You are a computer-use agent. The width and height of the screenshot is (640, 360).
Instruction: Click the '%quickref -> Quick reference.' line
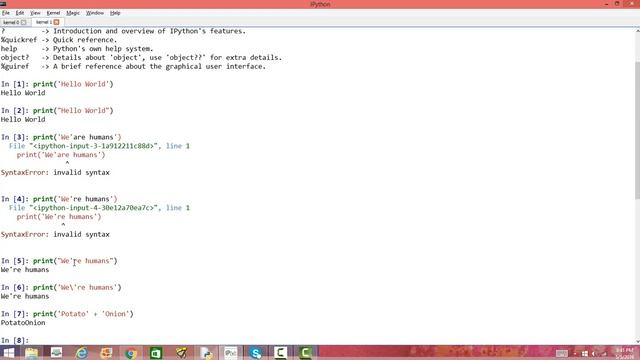59,40
